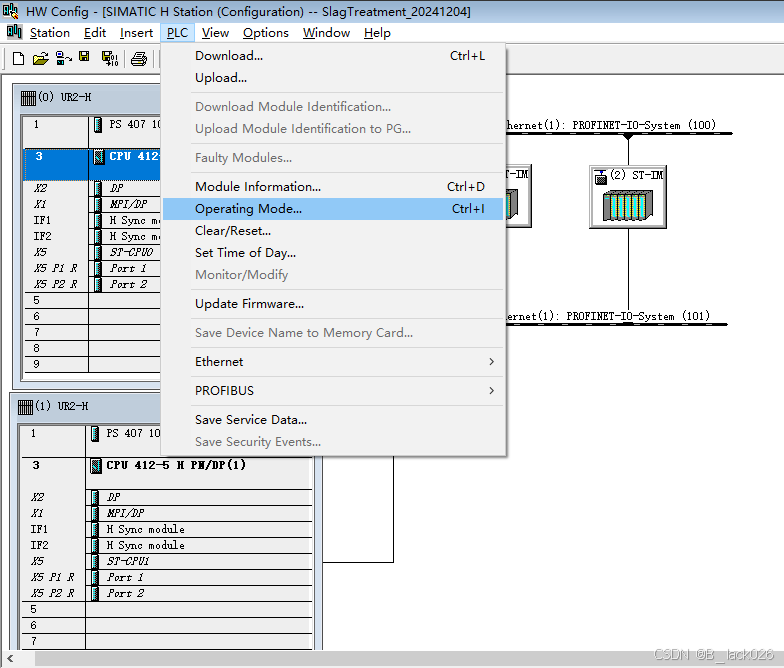Click the HW Config application icon in title bar
Screen dimensions: 784x668
(10, 10)
